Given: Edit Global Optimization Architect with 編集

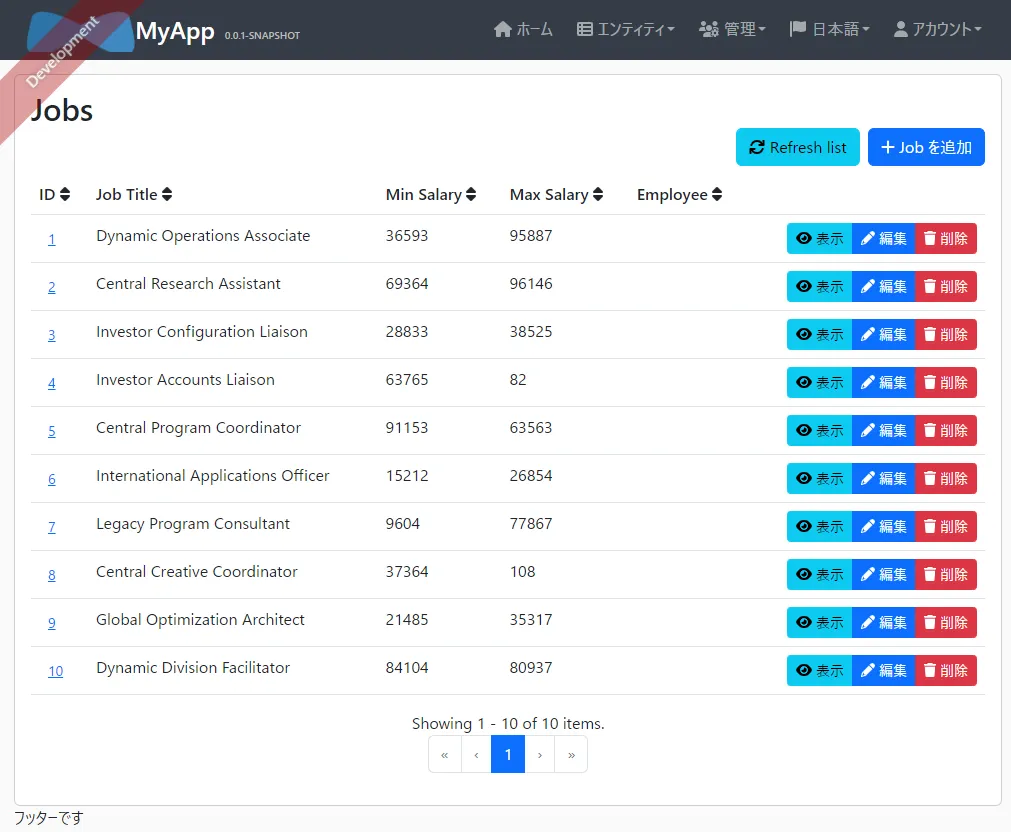Looking at the screenshot, I should tap(883, 622).
